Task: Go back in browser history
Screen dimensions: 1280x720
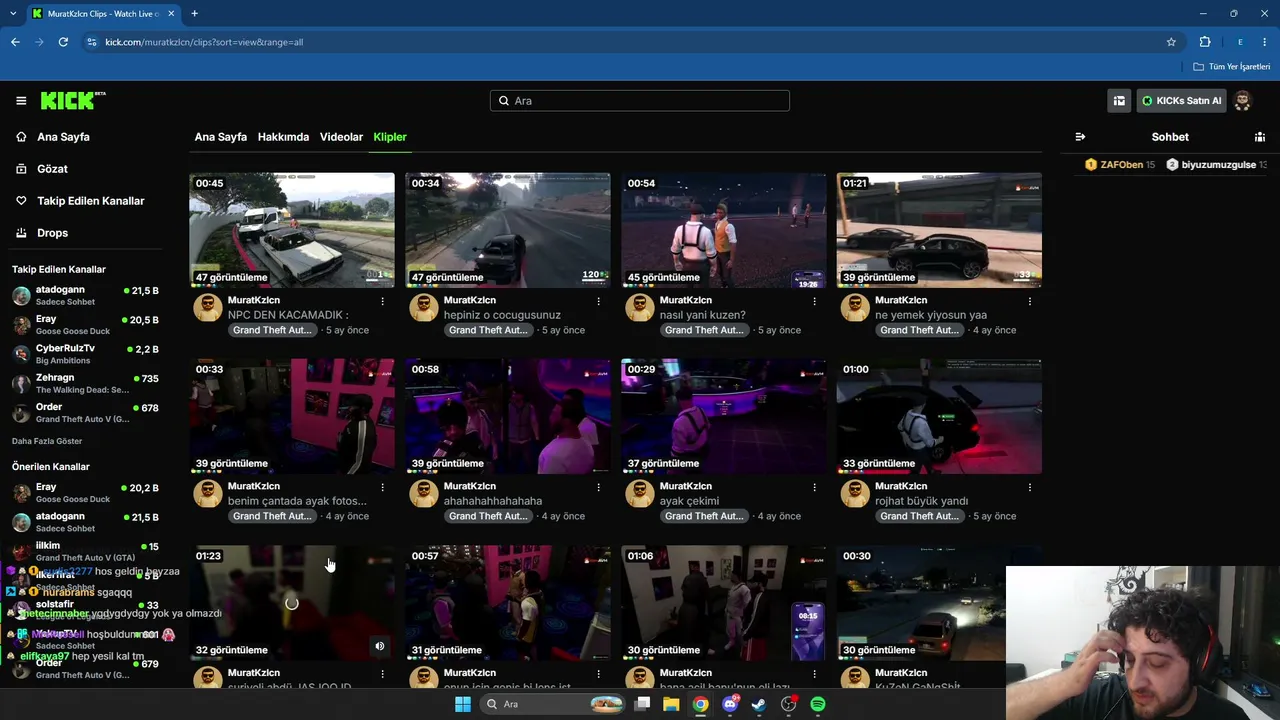Action: (x=15, y=42)
